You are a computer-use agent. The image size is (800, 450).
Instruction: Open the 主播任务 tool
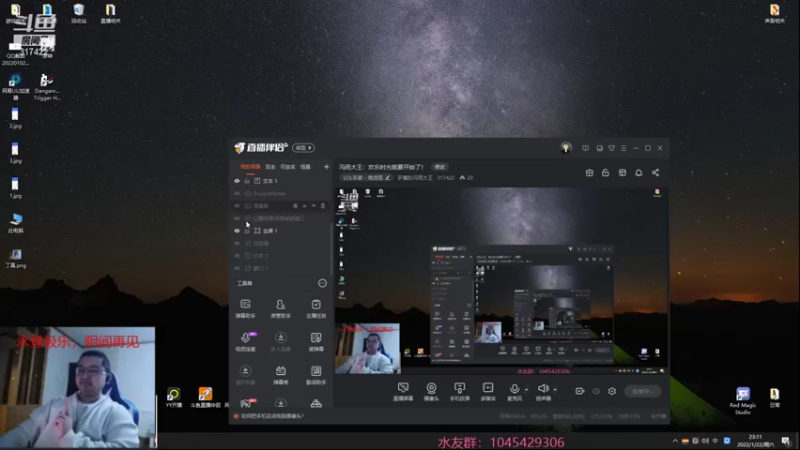coord(316,309)
